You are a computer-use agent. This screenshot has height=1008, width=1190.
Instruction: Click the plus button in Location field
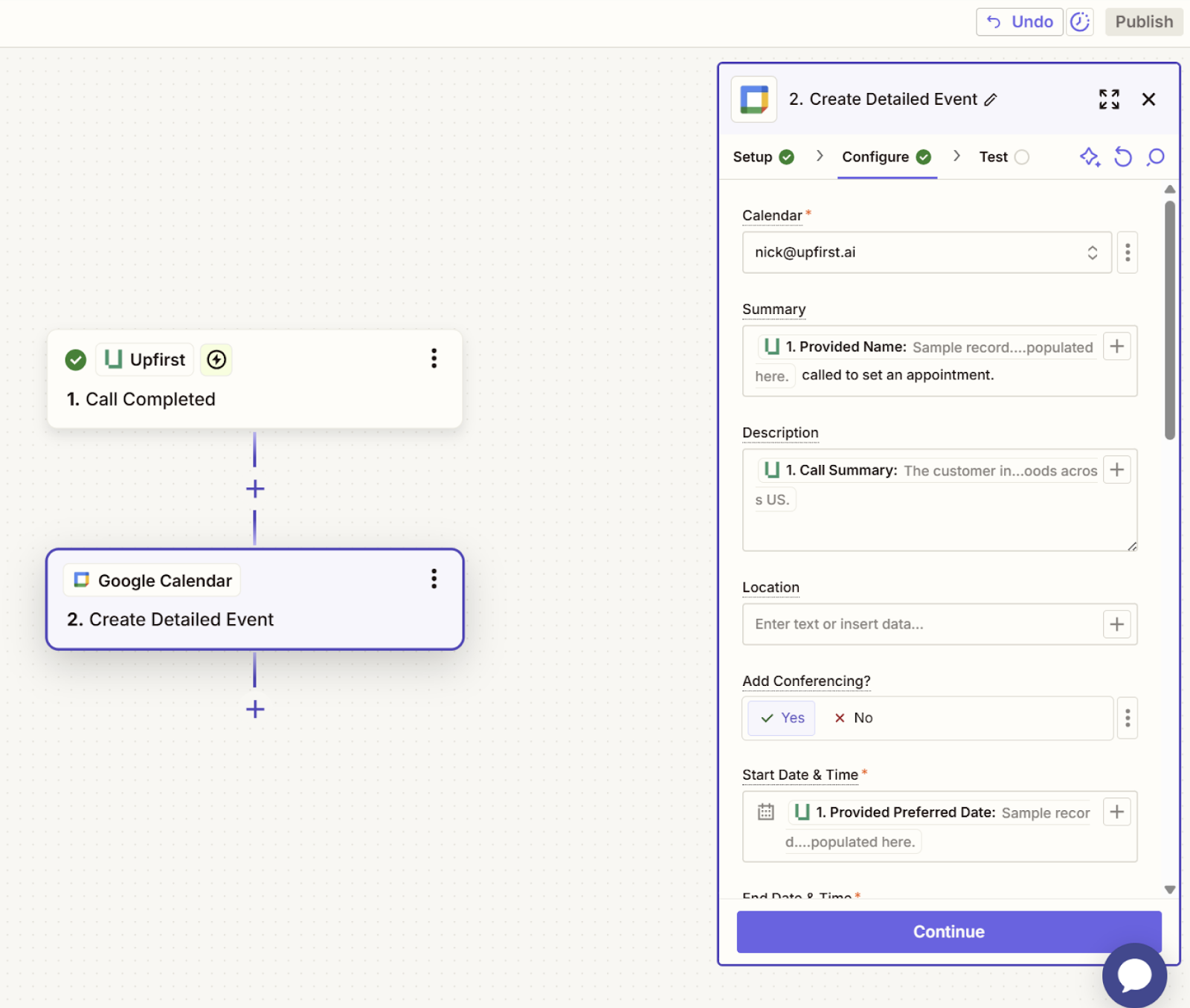coord(1116,624)
